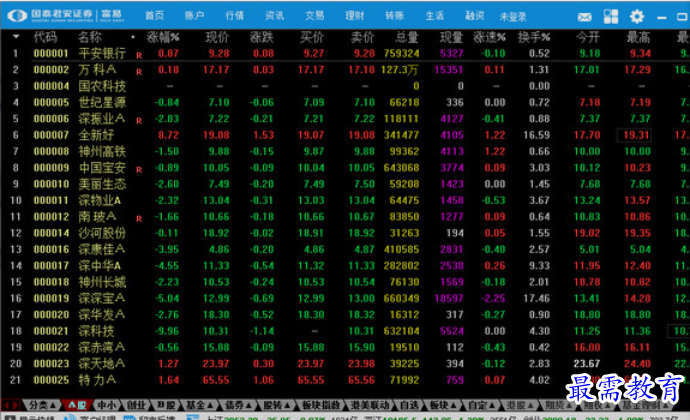Switch to the 中小 tab

pos(105,404)
